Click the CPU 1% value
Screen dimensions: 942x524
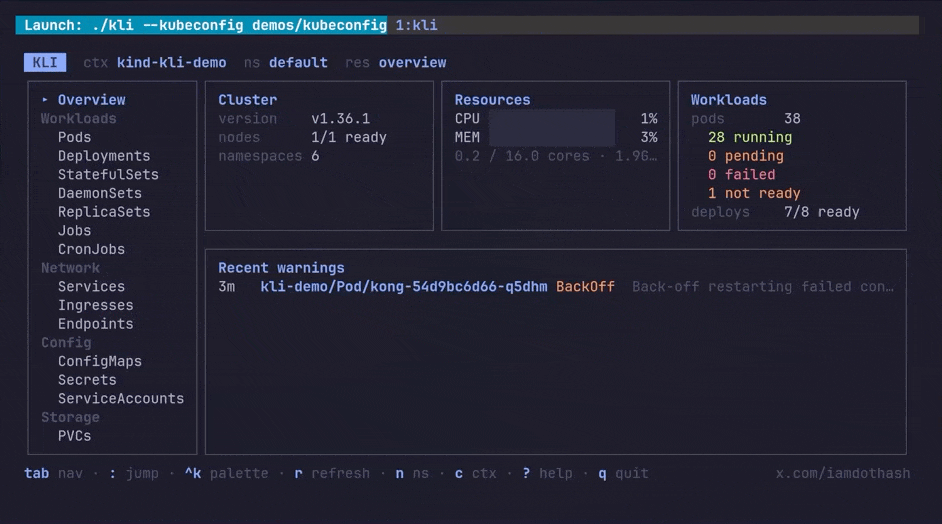click(x=649, y=118)
